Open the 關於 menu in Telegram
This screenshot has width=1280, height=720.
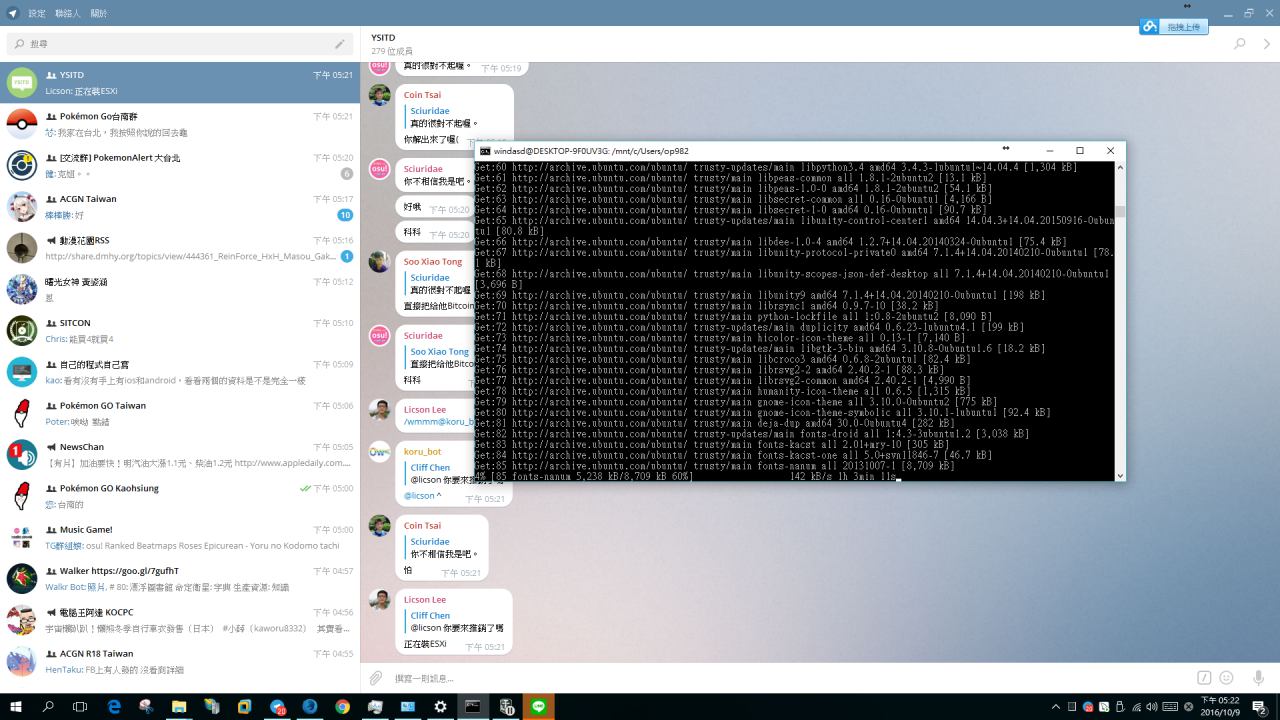pos(99,13)
